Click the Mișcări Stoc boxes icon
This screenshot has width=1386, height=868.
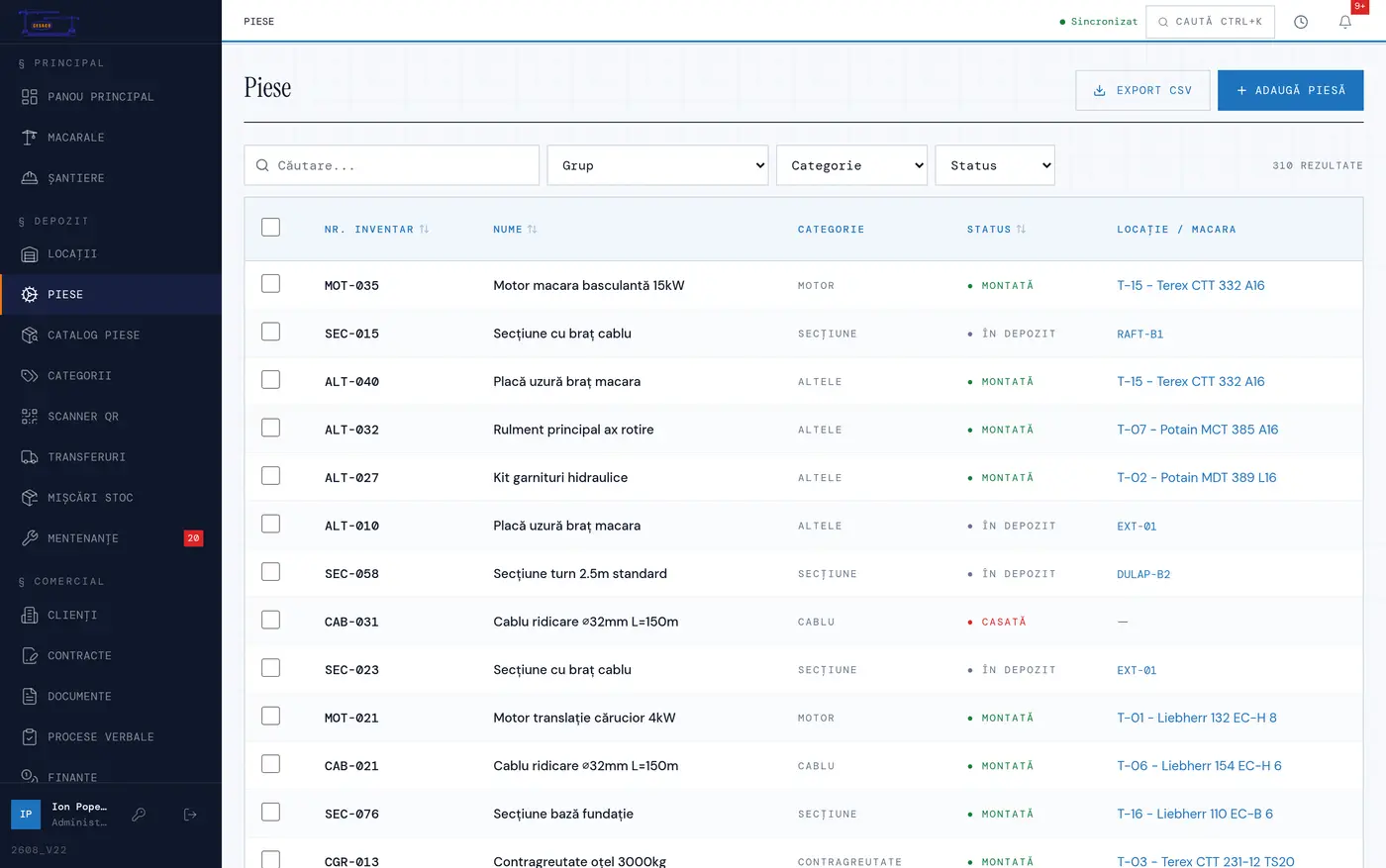(30, 498)
